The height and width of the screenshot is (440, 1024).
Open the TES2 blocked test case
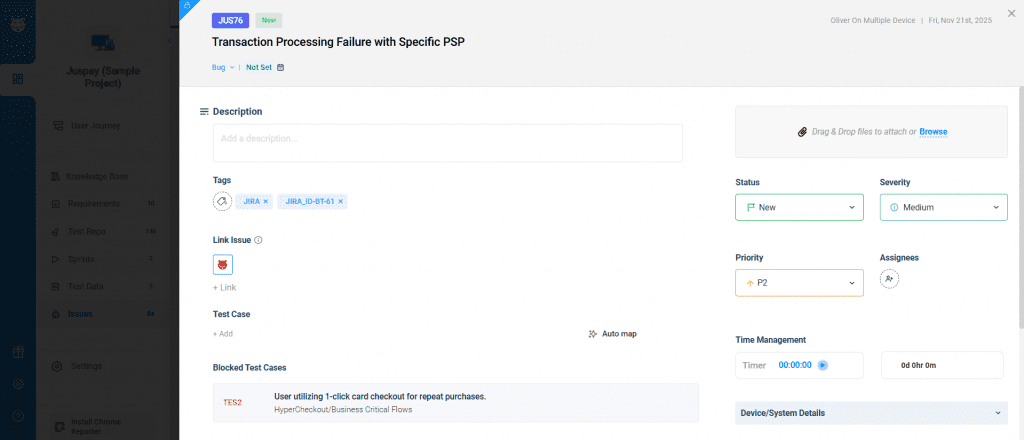[233, 402]
